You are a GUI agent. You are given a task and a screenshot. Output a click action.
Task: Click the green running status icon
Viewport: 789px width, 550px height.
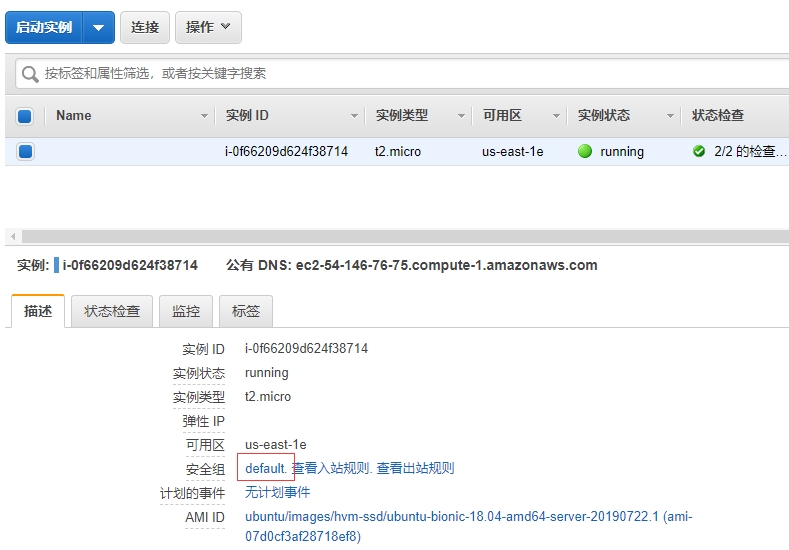(x=585, y=152)
